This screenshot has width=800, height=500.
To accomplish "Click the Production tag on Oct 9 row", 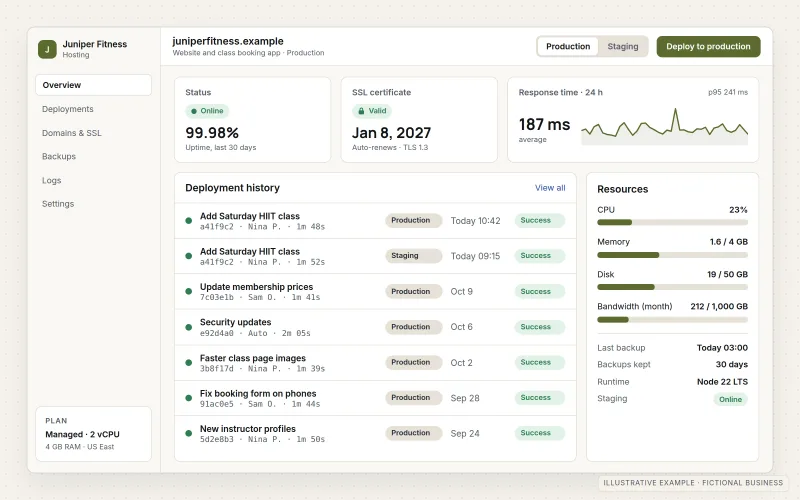I will pos(413,291).
